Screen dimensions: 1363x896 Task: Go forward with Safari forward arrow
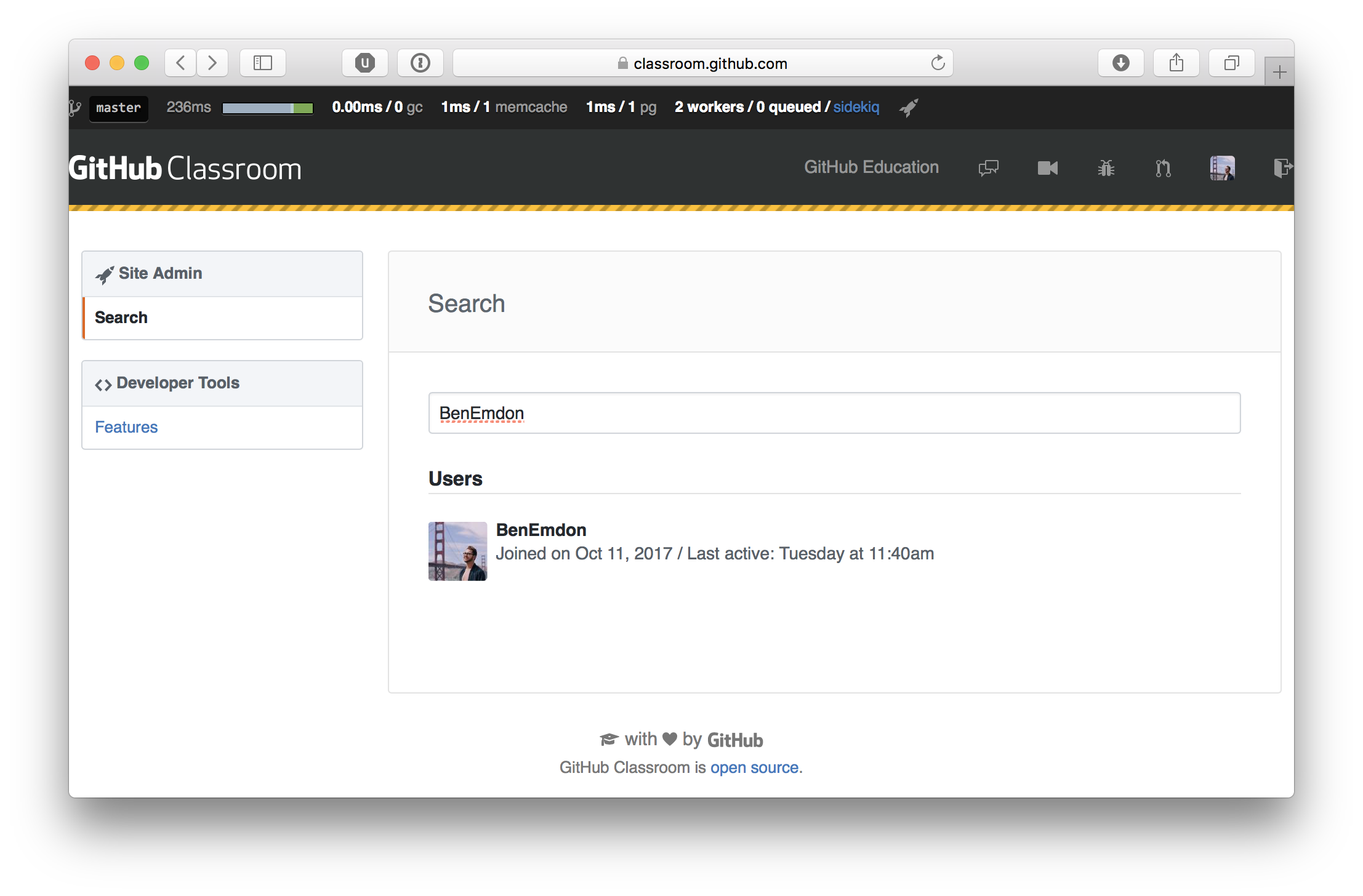coord(212,63)
